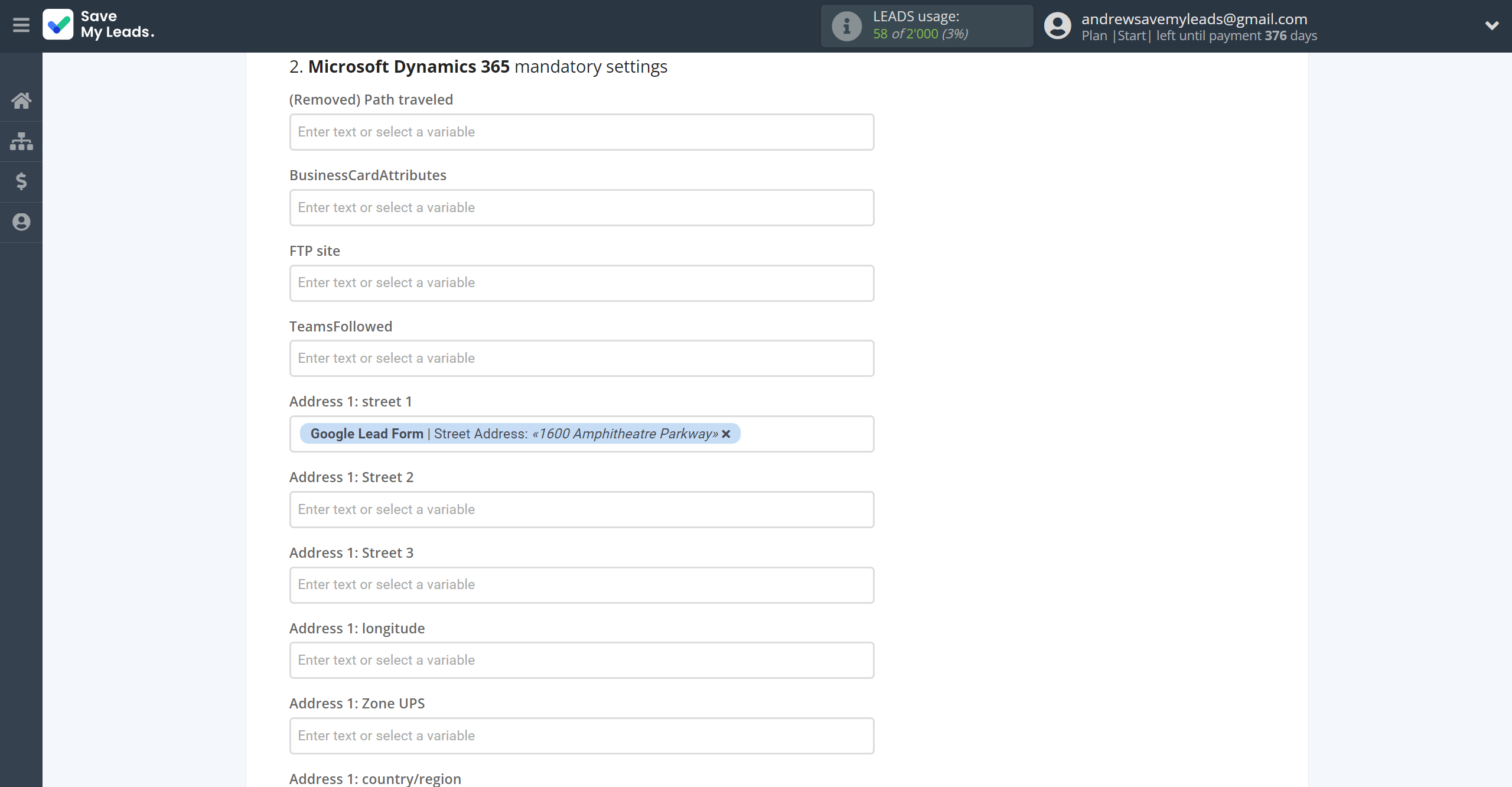Click the Address 1: Zone UPS field
Image resolution: width=1512 pixels, height=787 pixels.
[581, 736]
